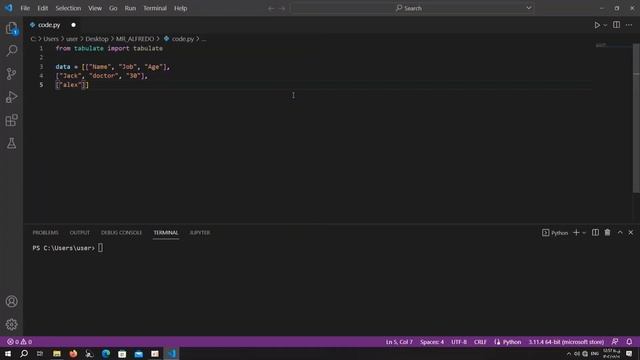Change indentation via Spaces: 4
640x360 pixels.
pyautogui.click(x=432, y=342)
